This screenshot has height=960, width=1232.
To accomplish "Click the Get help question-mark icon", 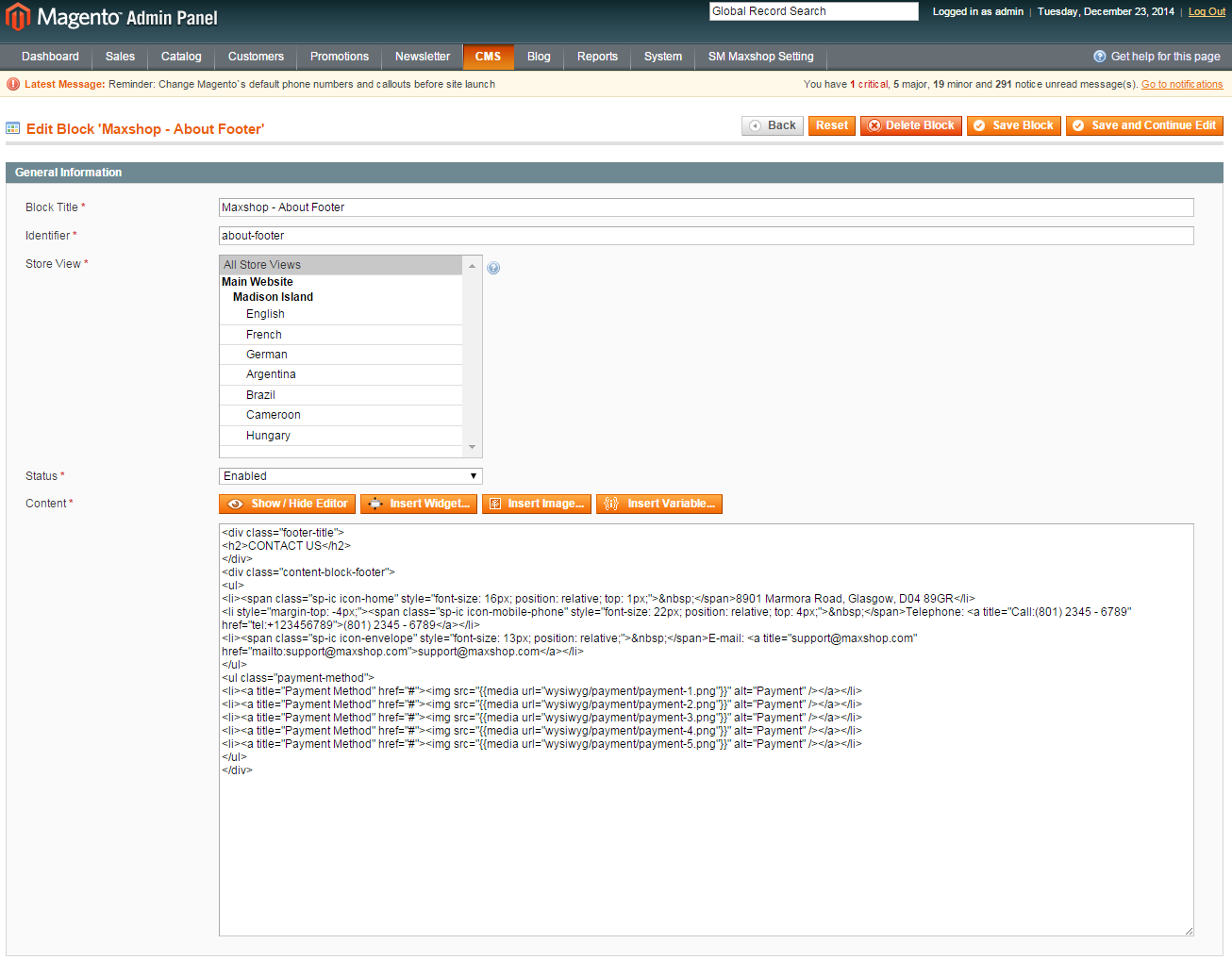I will click(x=1099, y=57).
